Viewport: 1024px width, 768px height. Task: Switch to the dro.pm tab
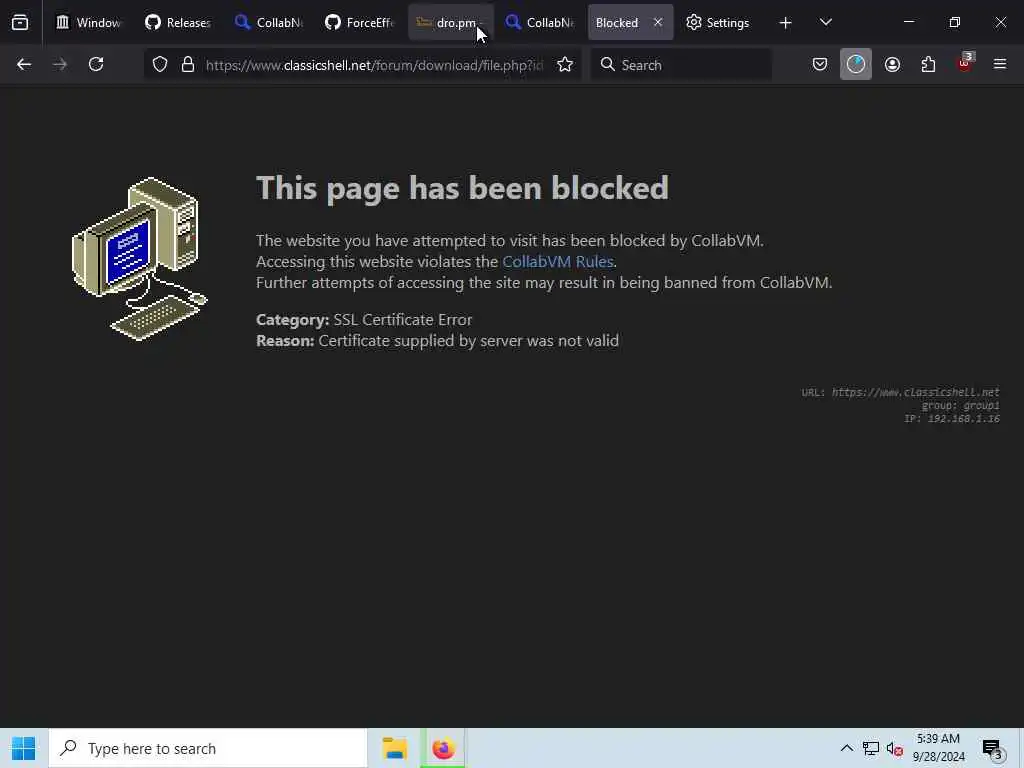[451, 22]
